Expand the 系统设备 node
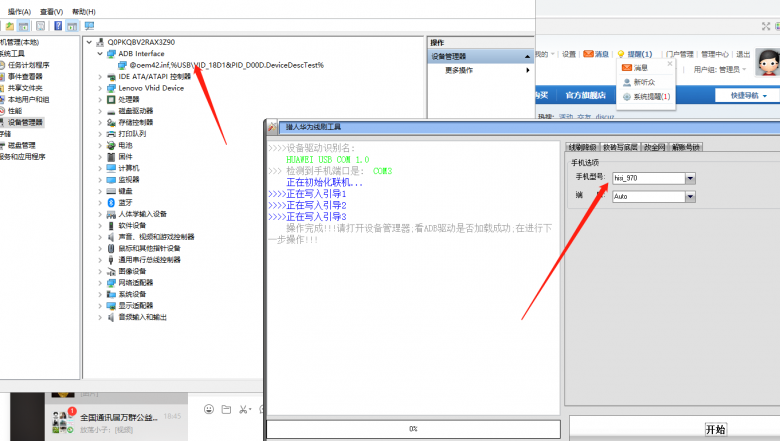The image size is (780, 441). coord(100,294)
